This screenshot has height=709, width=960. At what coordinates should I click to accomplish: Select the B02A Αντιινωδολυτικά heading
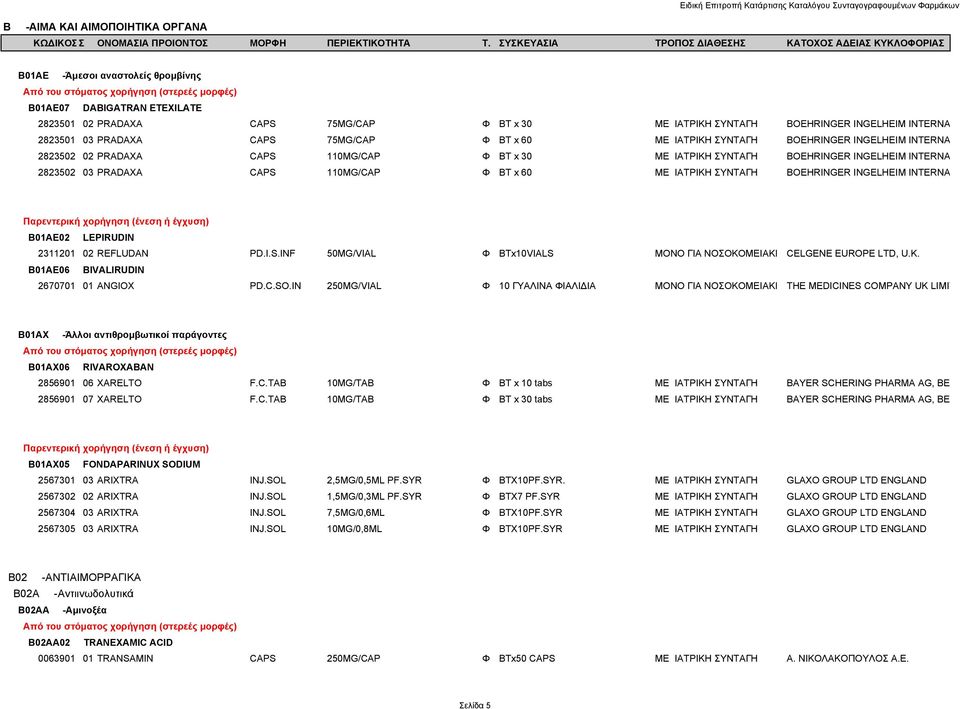tap(73, 593)
